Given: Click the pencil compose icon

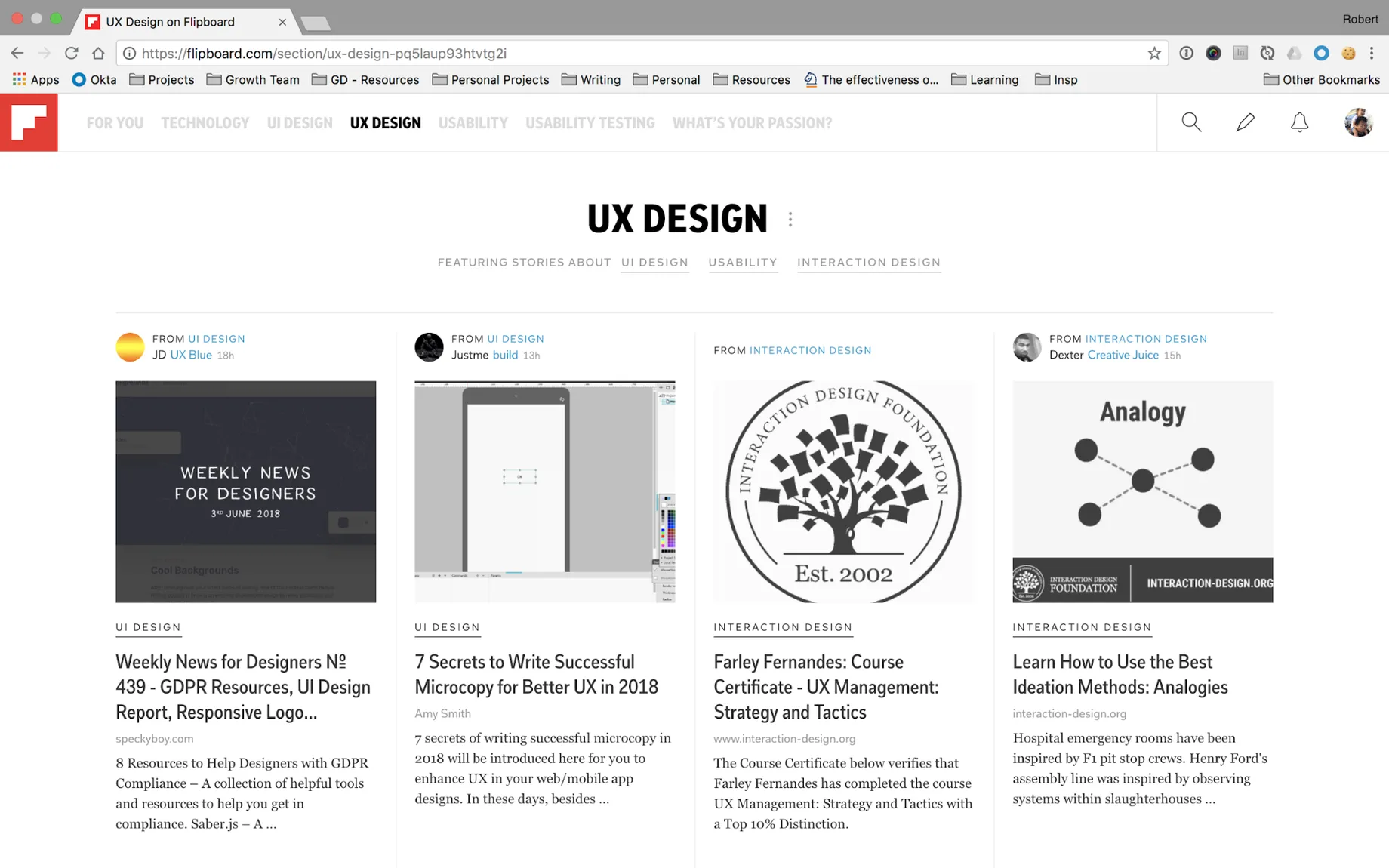Looking at the screenshot, I should click(x=1246, y=122).
